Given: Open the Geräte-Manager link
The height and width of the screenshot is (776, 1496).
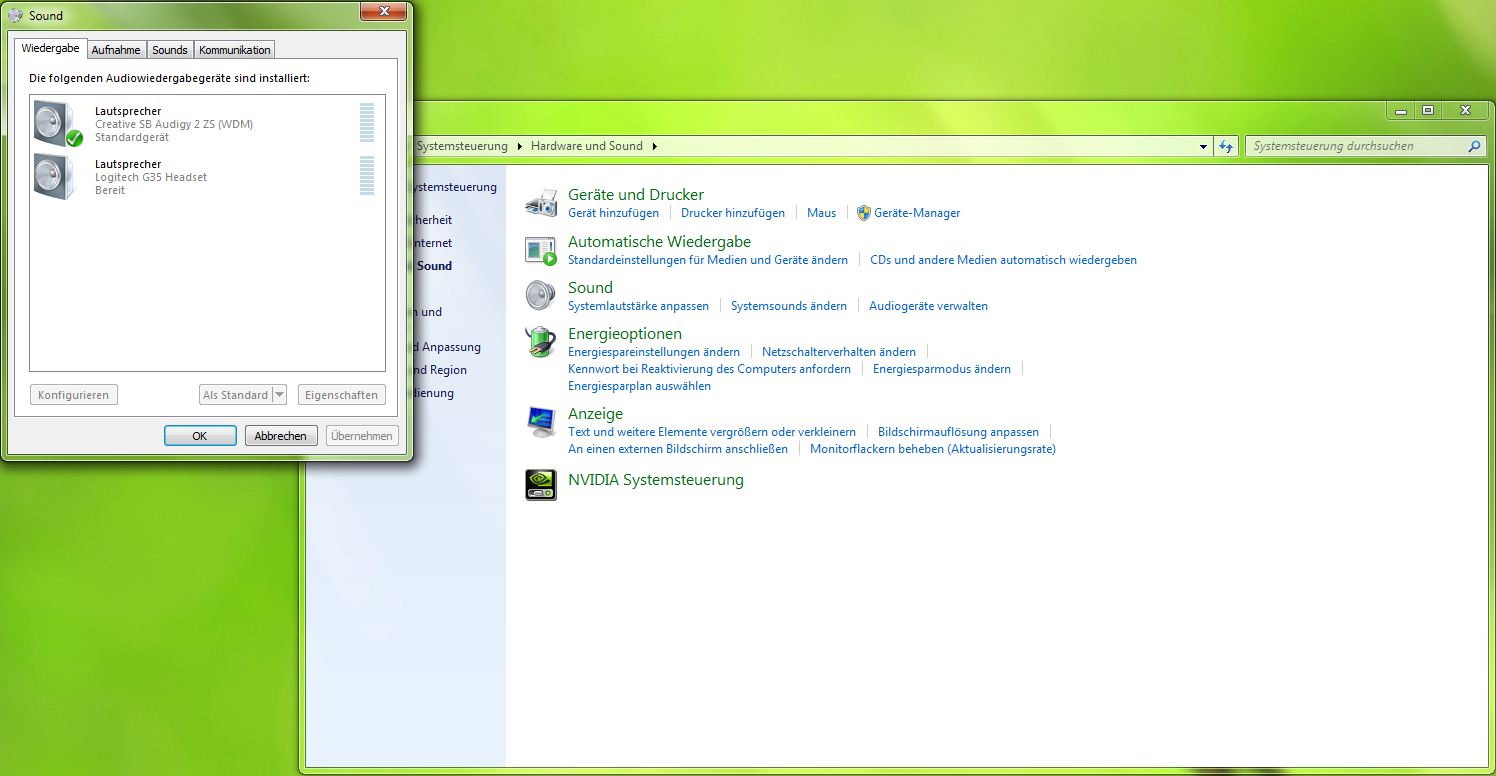Looking at the screenshot, I should (x=916, y=213).
